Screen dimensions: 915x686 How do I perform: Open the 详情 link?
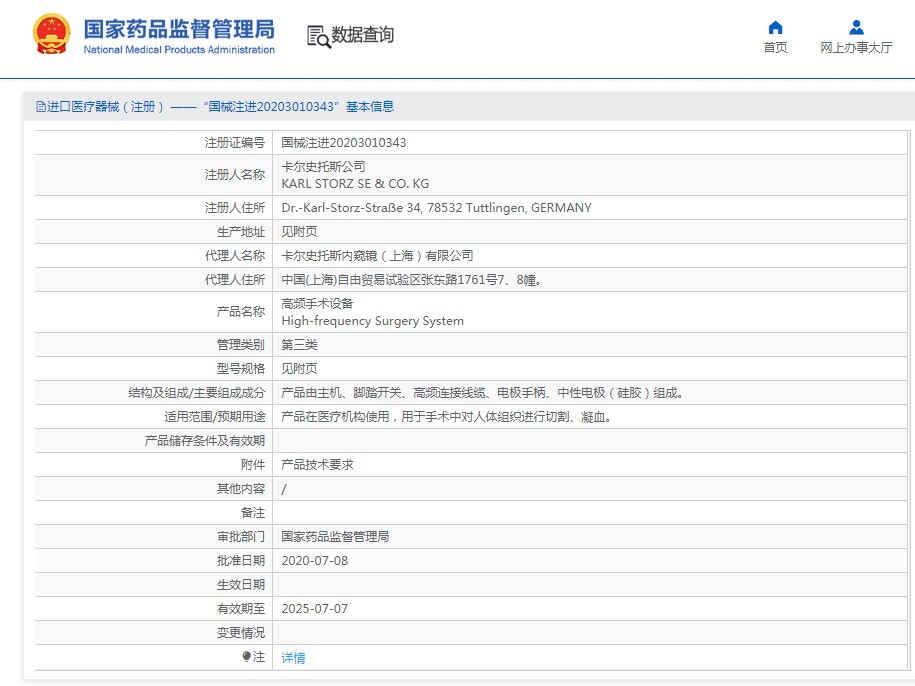[x=293, y=658]
